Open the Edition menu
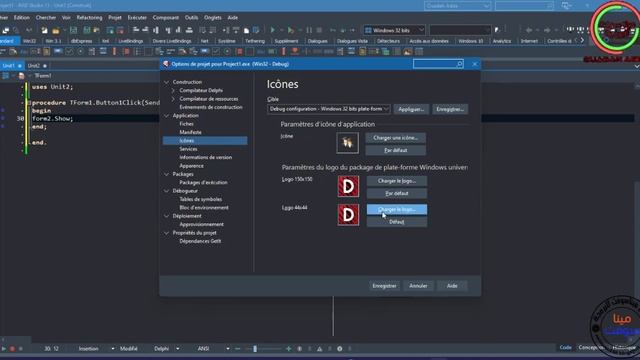The width and height of the screenshot is (640, 360). point(22,18)
